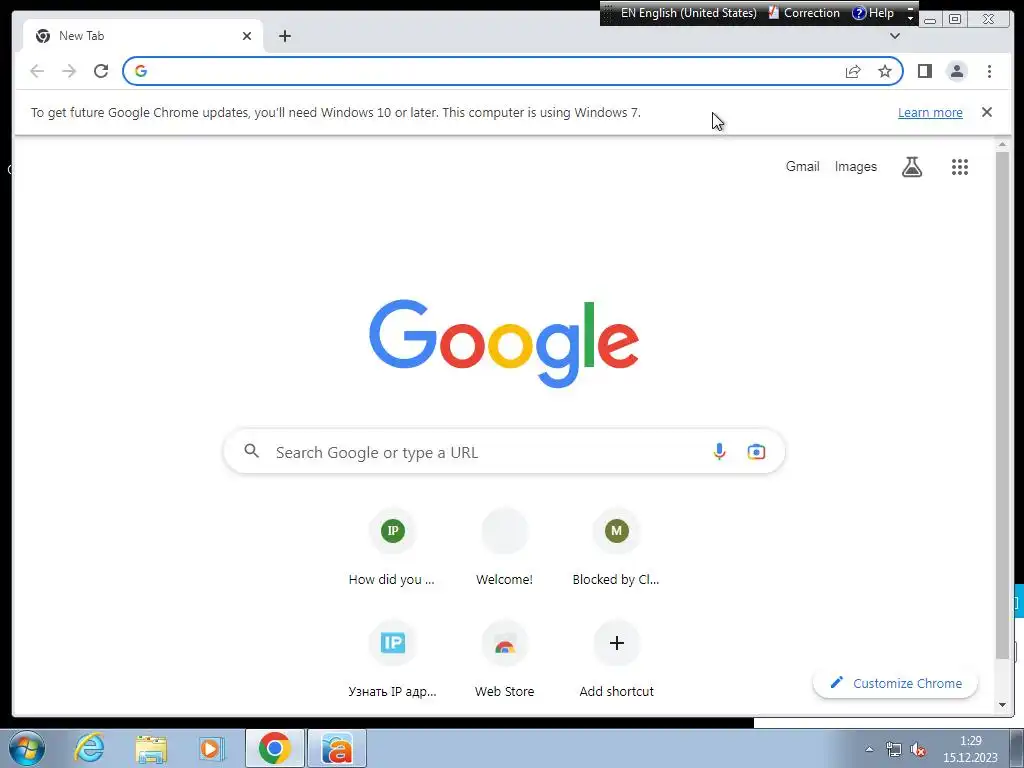The image size is (1024, 768).
Task: Click the EN English language indicator
Action: [688, 13]
